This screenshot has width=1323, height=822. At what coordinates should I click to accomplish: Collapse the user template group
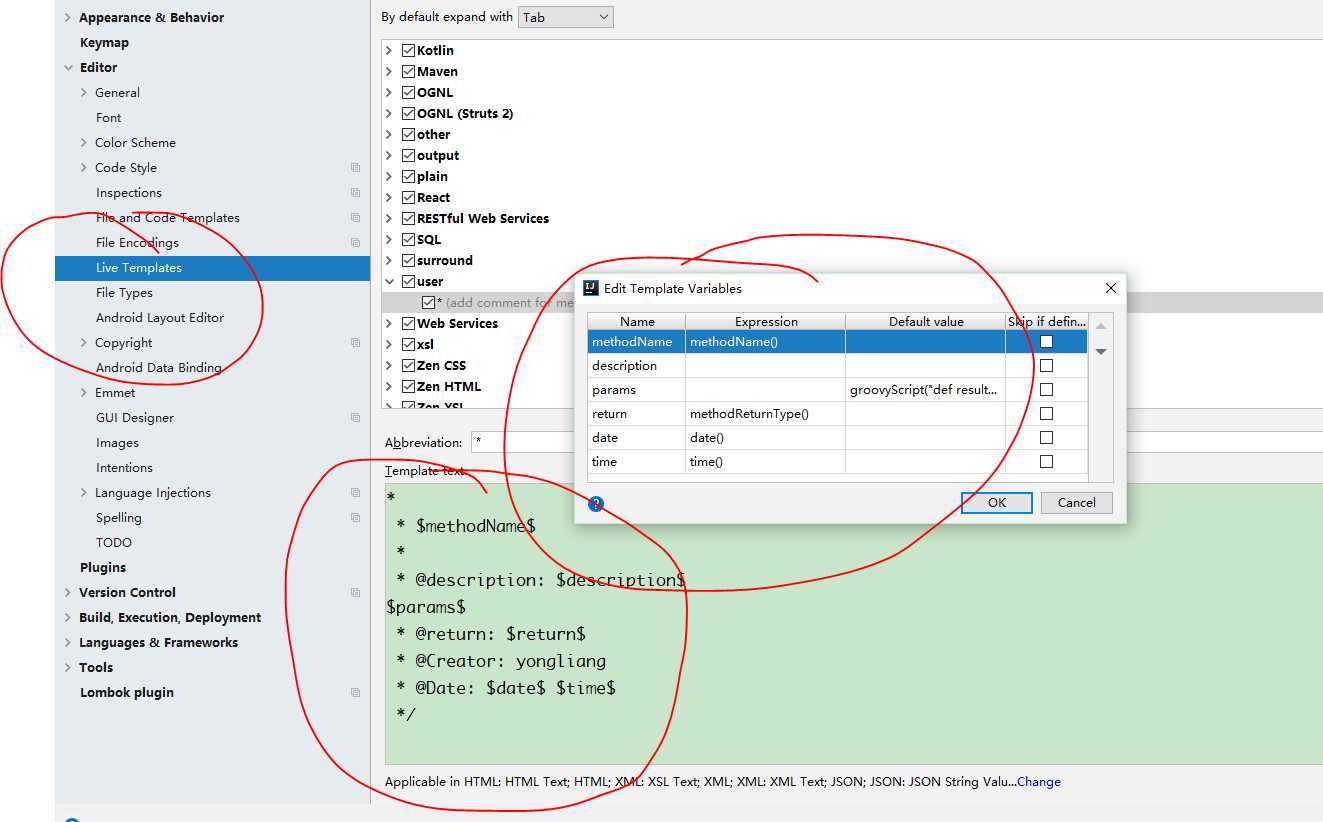[390, 281]
